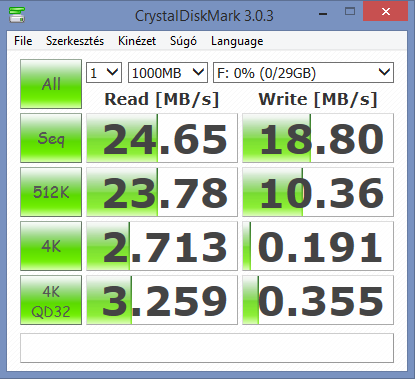Image resolution: width=415 pixels, height=379 pixels.
Task: Click the Seq write result 18.80
Action: 318,138
